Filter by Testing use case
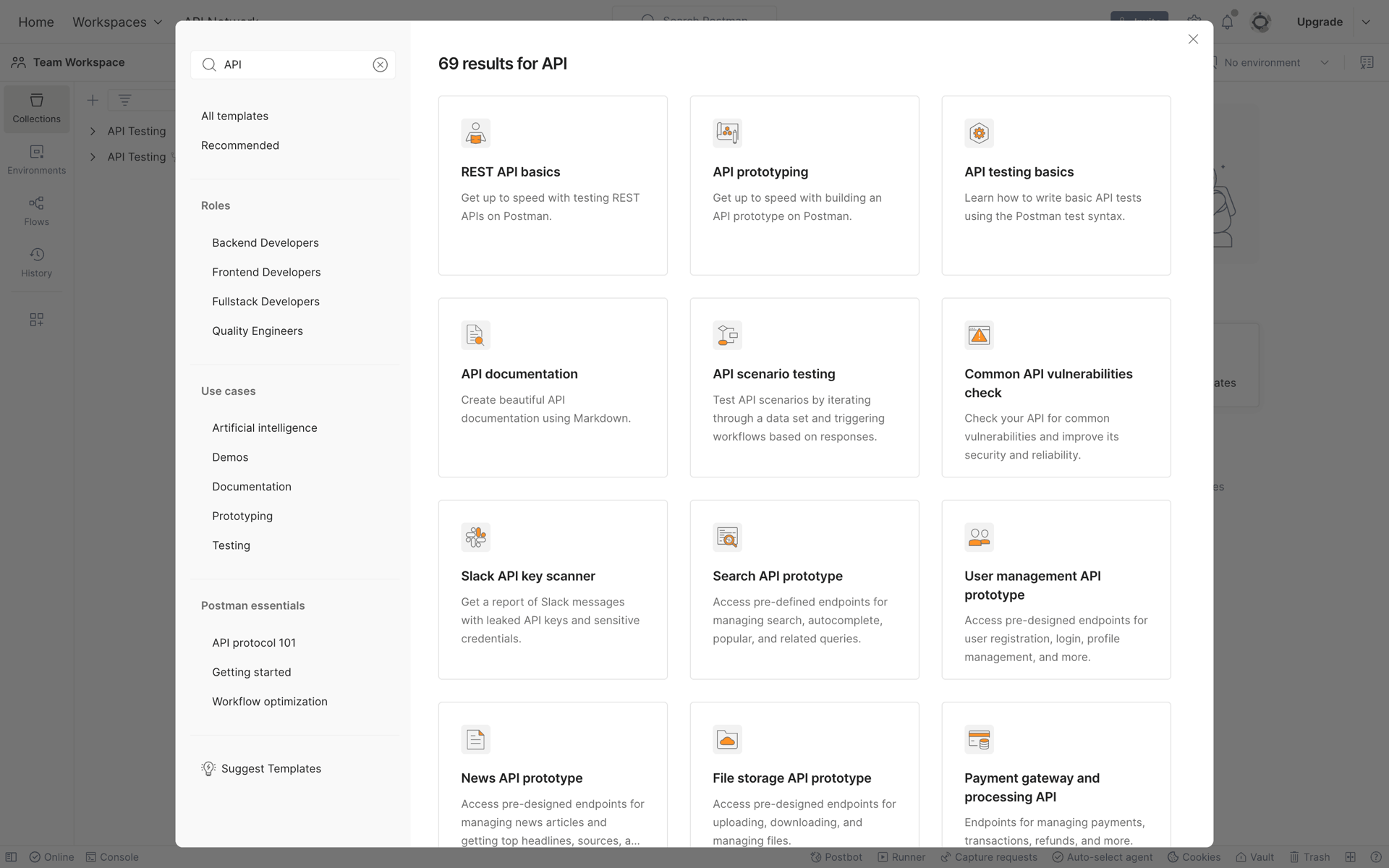1389x868 pixels. [231, 545]
